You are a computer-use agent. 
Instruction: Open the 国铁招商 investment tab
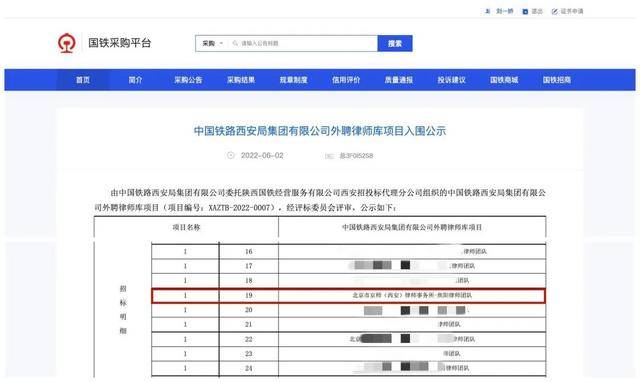(557, 80)
